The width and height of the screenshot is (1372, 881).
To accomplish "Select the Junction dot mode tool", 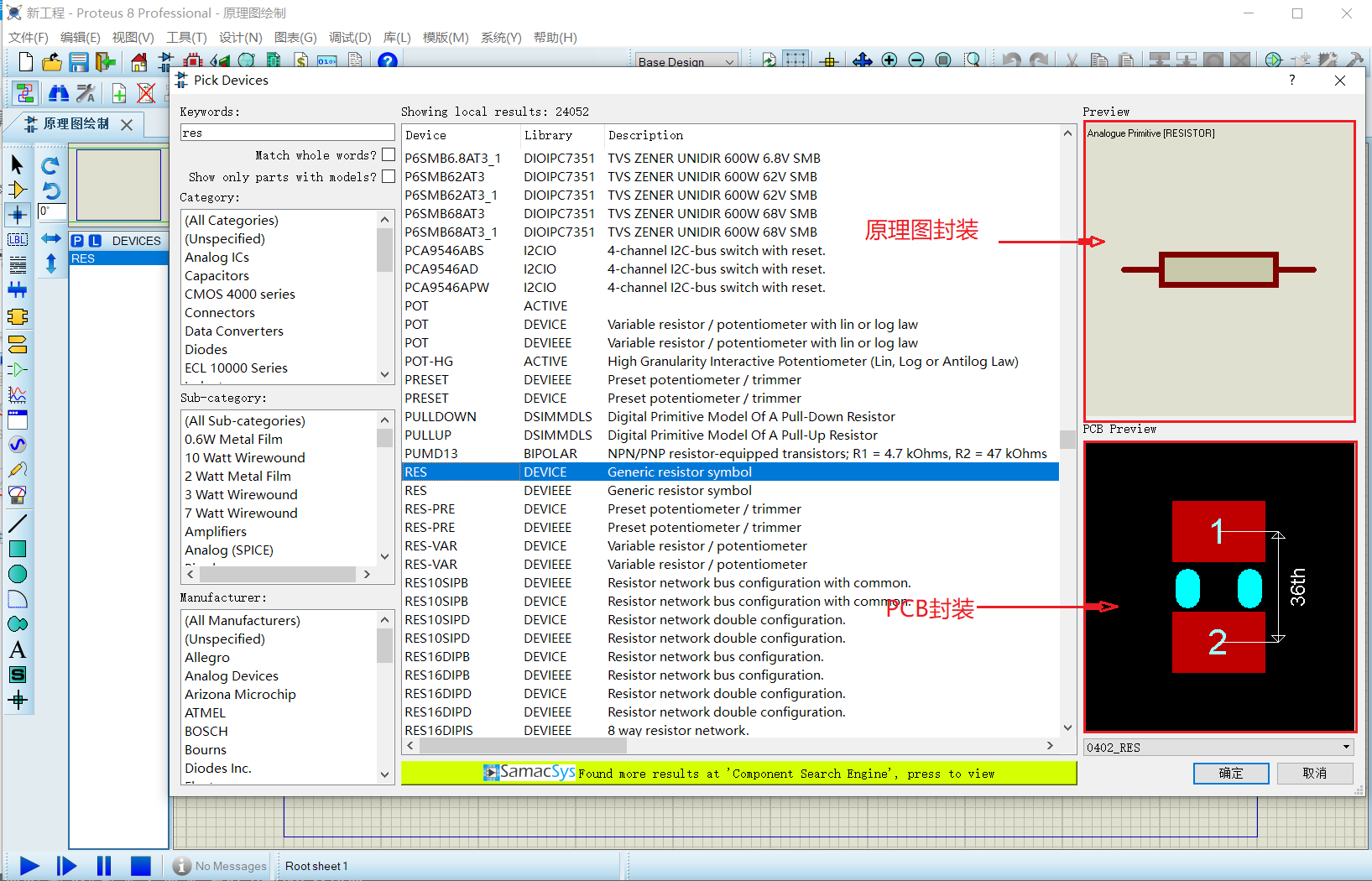I will pos(17,215).
